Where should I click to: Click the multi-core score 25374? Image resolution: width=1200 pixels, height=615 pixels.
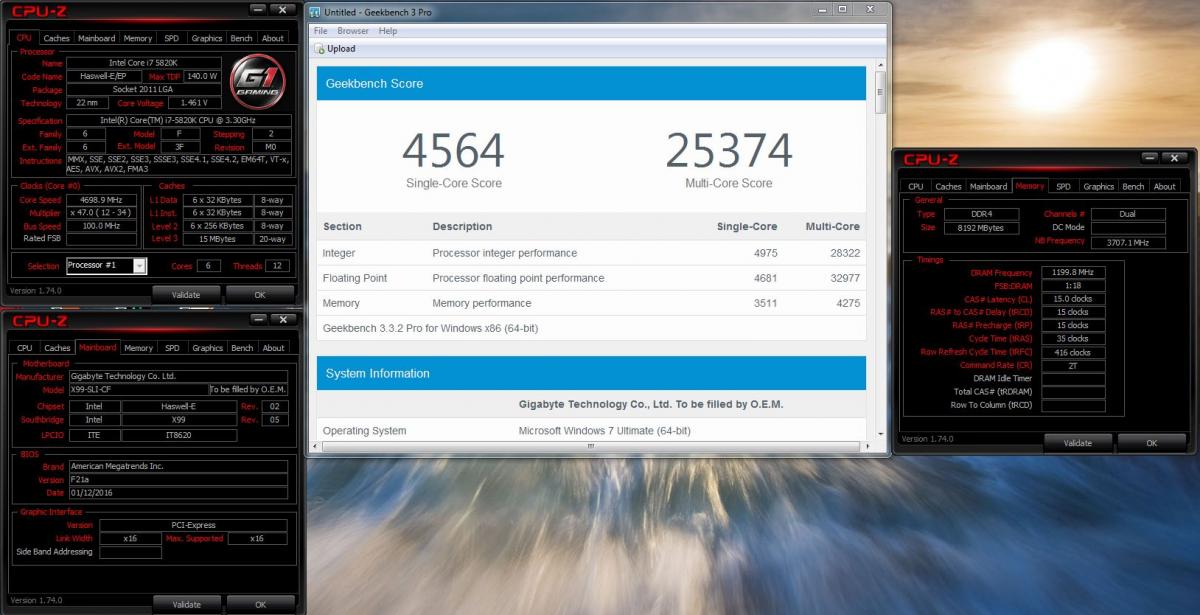point(729,151)
